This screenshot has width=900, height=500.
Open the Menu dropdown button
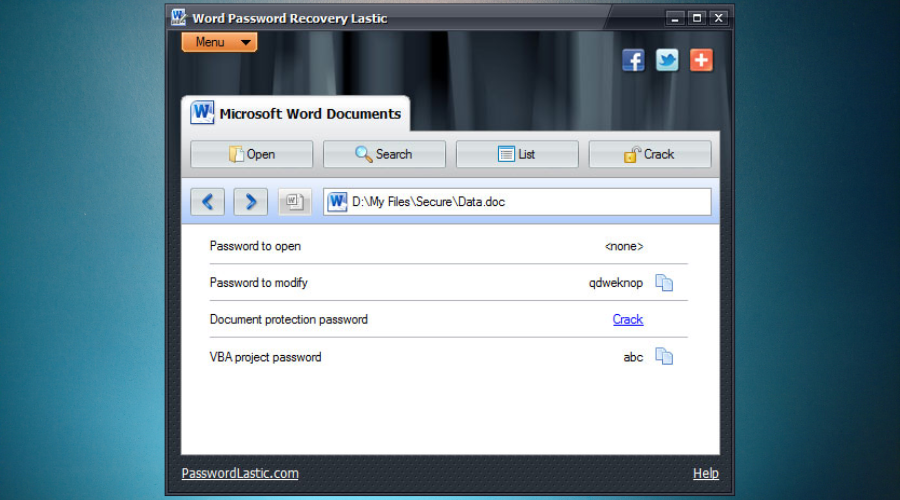pyautogui.click(x=219, y=42)
